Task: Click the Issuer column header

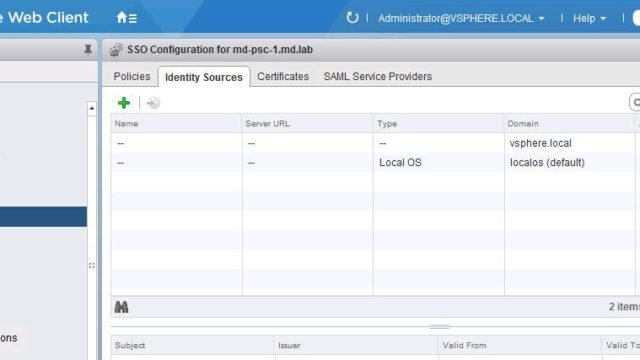Action: [356, 345]
